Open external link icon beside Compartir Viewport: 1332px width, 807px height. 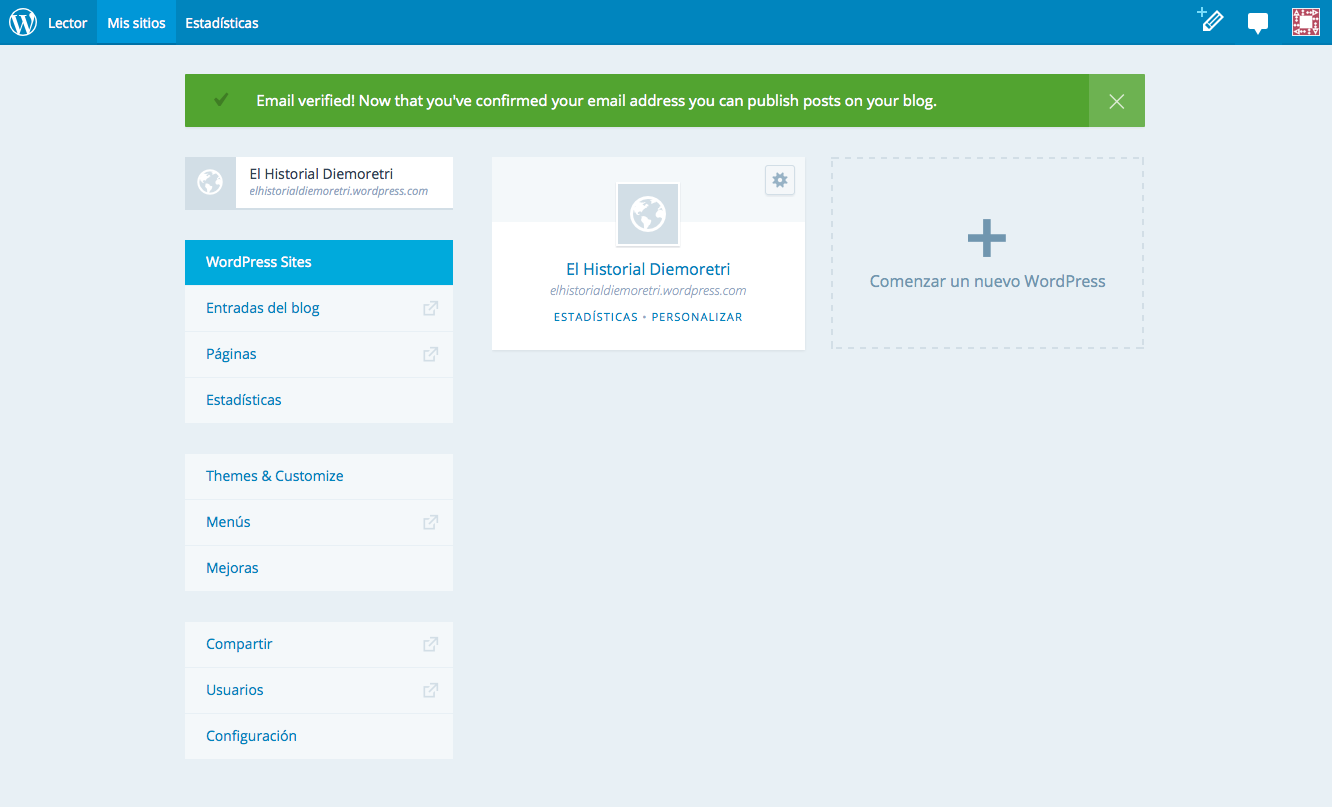tap(431, 644)
